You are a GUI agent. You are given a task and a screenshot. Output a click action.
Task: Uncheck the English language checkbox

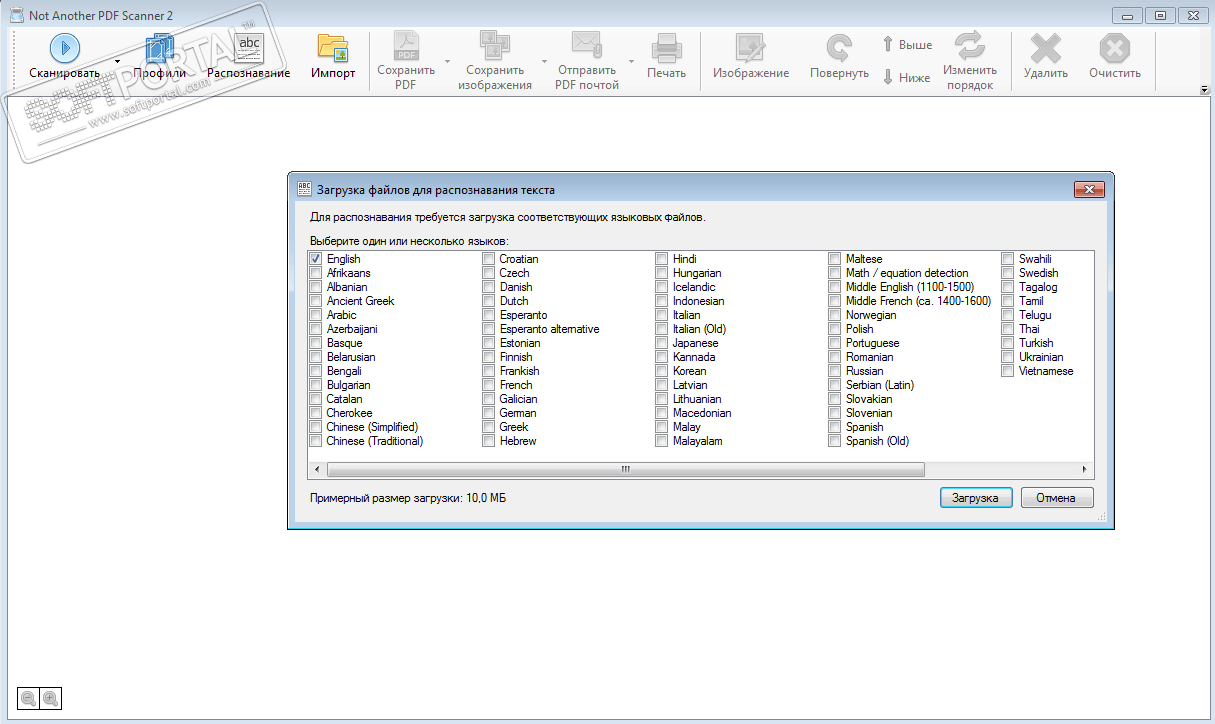[316, 259]
